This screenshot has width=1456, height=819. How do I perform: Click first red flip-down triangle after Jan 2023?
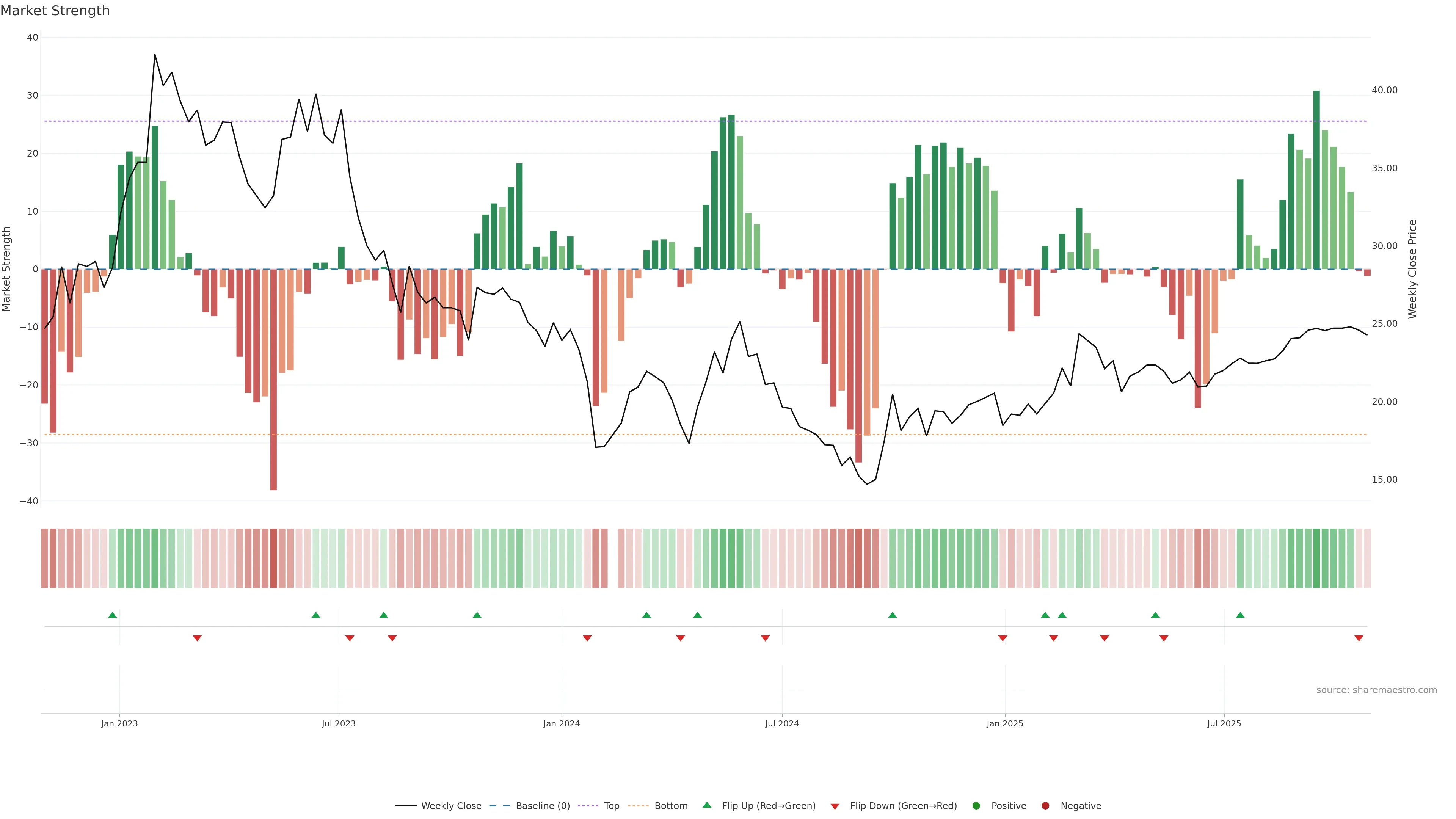tap(197, 638)
